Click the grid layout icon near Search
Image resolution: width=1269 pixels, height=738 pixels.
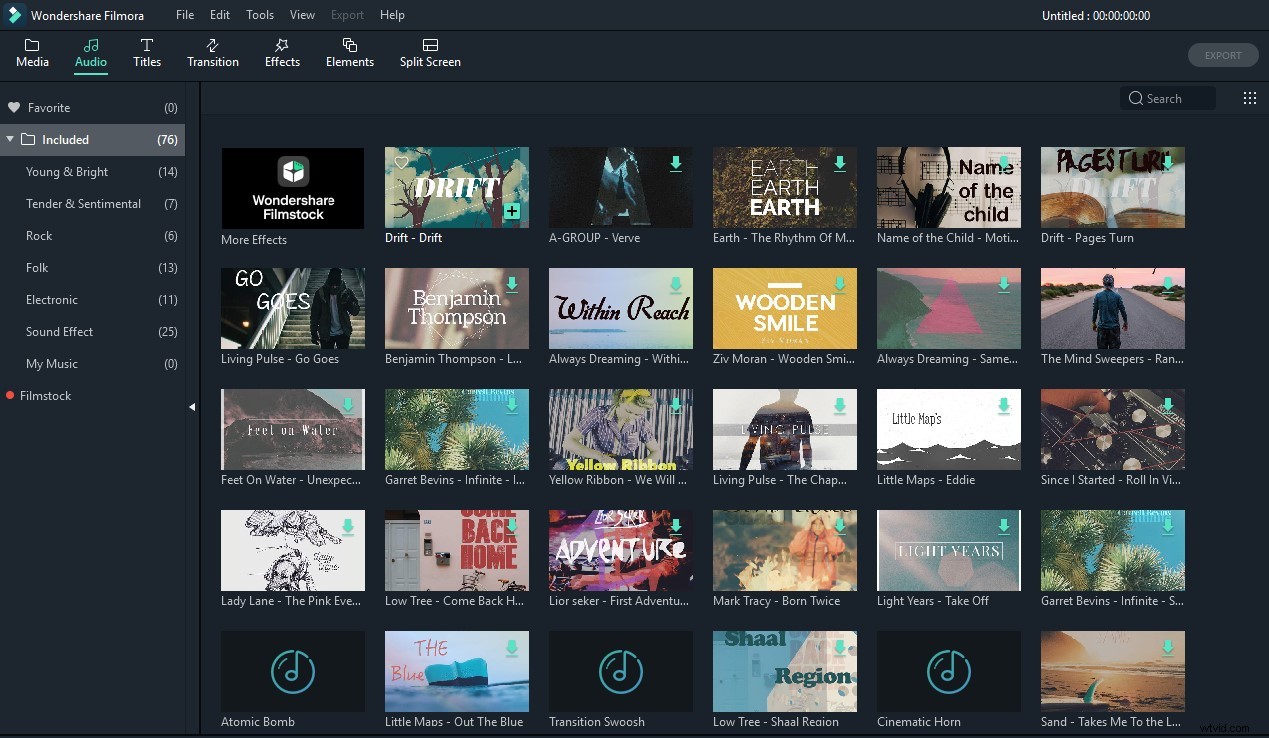[1248, 97]
